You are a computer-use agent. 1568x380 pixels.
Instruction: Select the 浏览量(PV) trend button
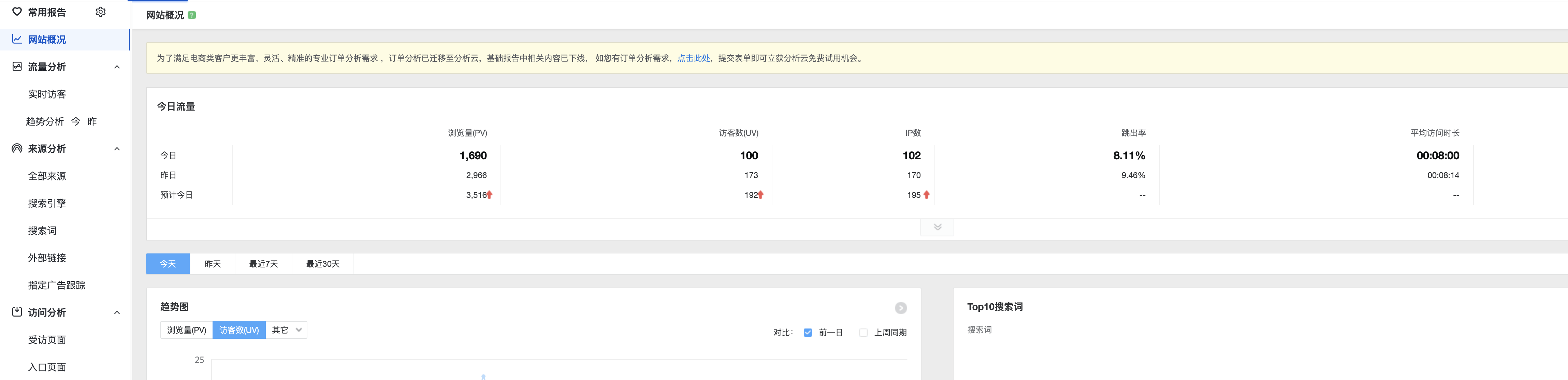click(x=186, y=330)
